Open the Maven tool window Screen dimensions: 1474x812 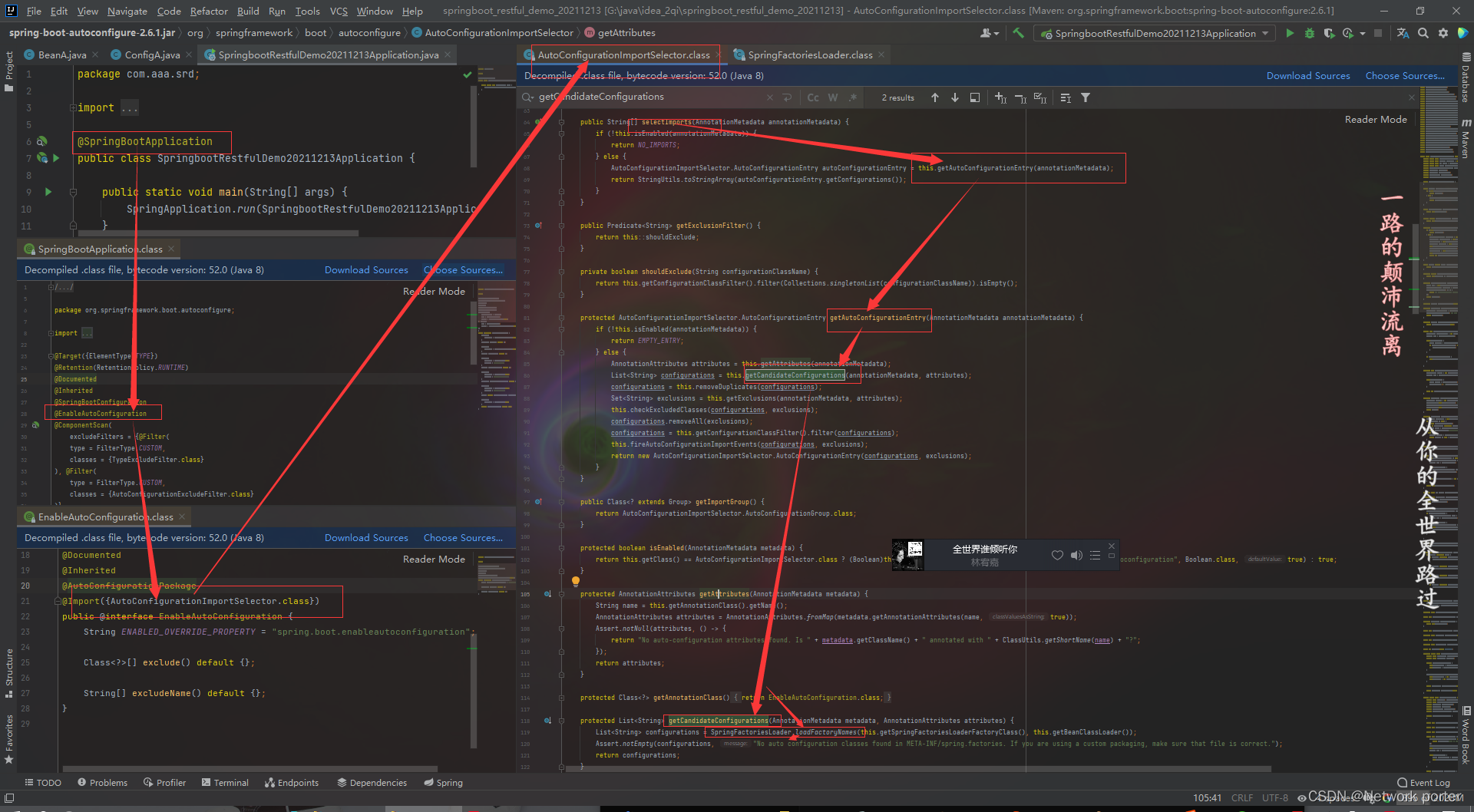coord(1466,139)
